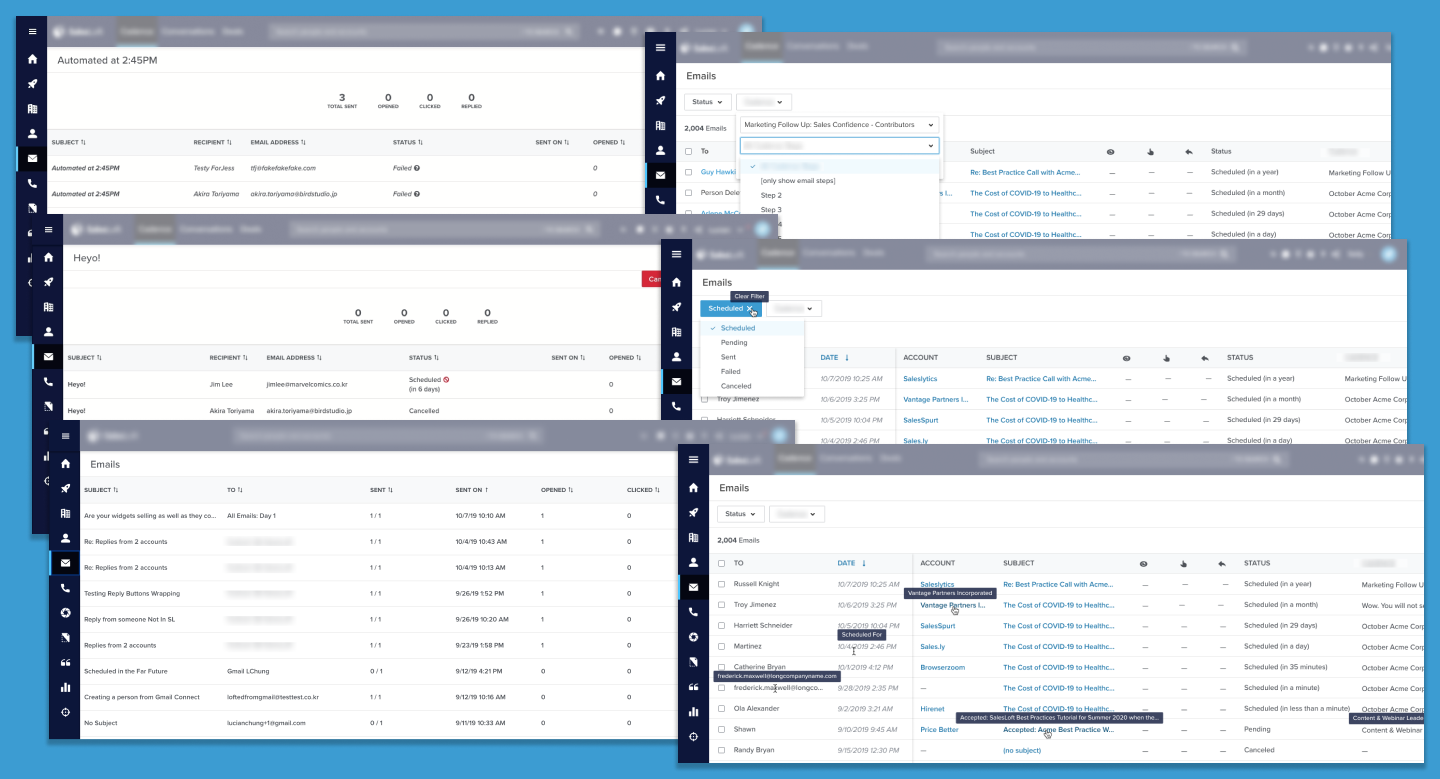Sort emails by the DATE column
The image size is (1440, 779).
click(x=848, y=562)
